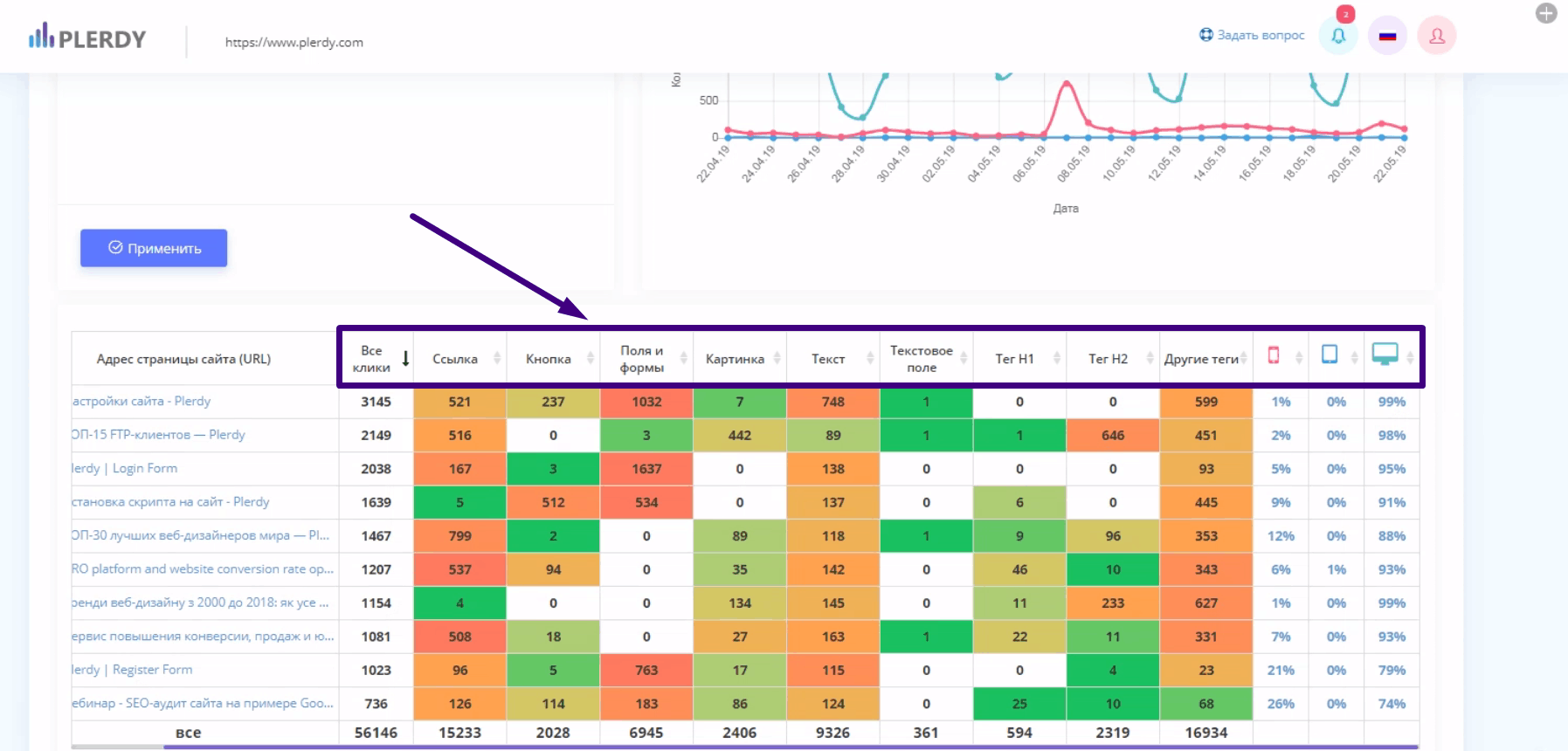Open the user profile avatar menu
This screenshot has height=751, width=1568.
1437,36
